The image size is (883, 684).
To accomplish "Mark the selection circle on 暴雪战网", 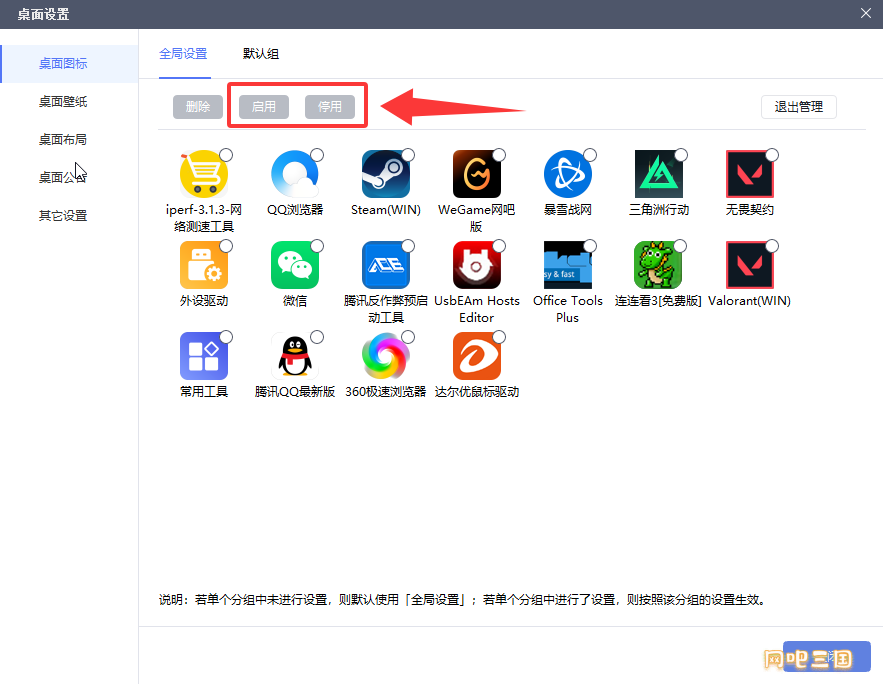I will click(590, 155).
